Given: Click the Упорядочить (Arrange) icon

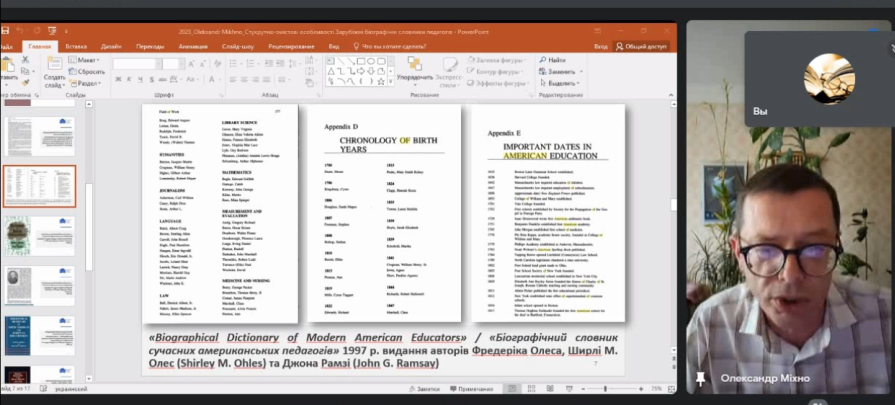Looking at the screenshot, I should pyautogui.click(x=413, y=65).
